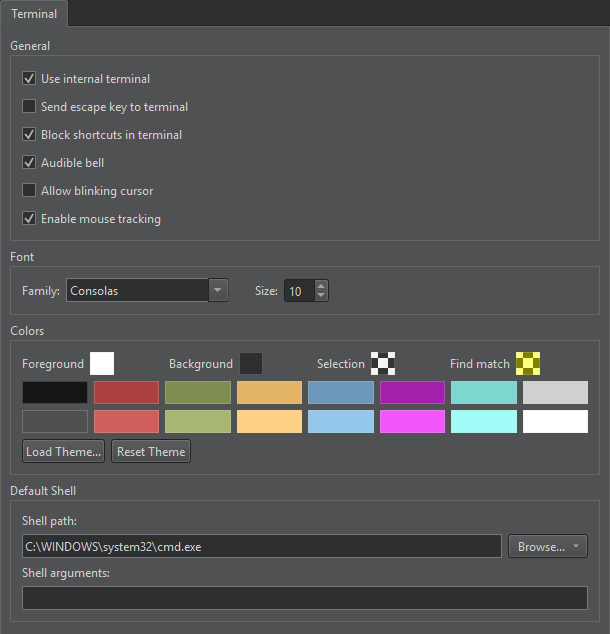Image resolution: width=610 pixels, height=634 pixels.
Task: Click the Reset Theme button
Action: [151, 451]
